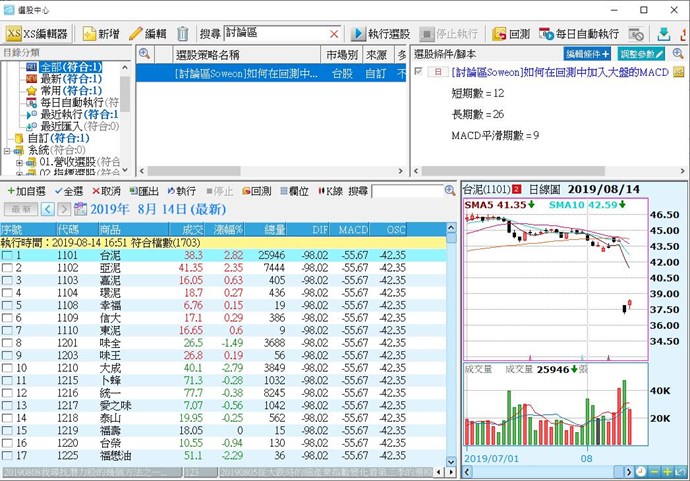Click the 搜尋 input above results list

click(x=413, y=190)
